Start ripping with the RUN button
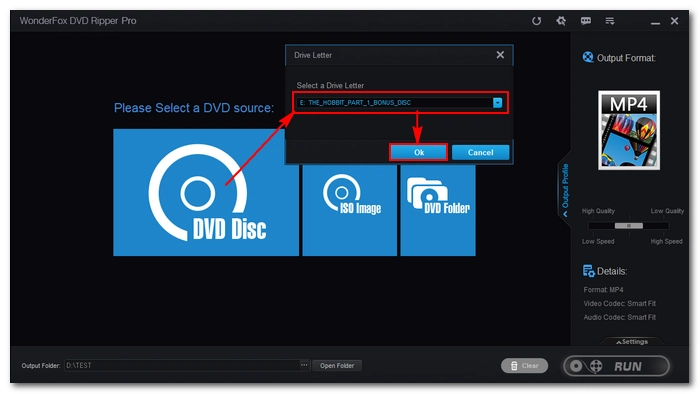The image size is (700, 394). (x=617, y=366)
